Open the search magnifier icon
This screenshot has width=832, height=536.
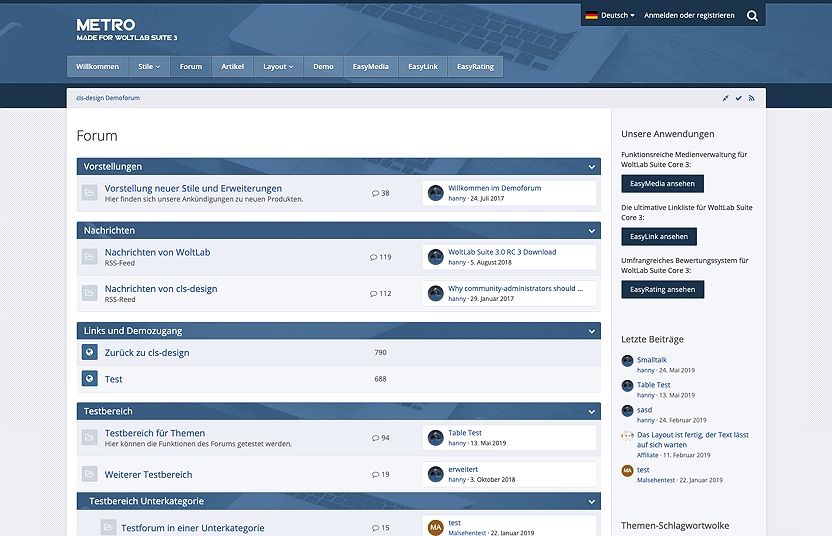pos(752,16)
